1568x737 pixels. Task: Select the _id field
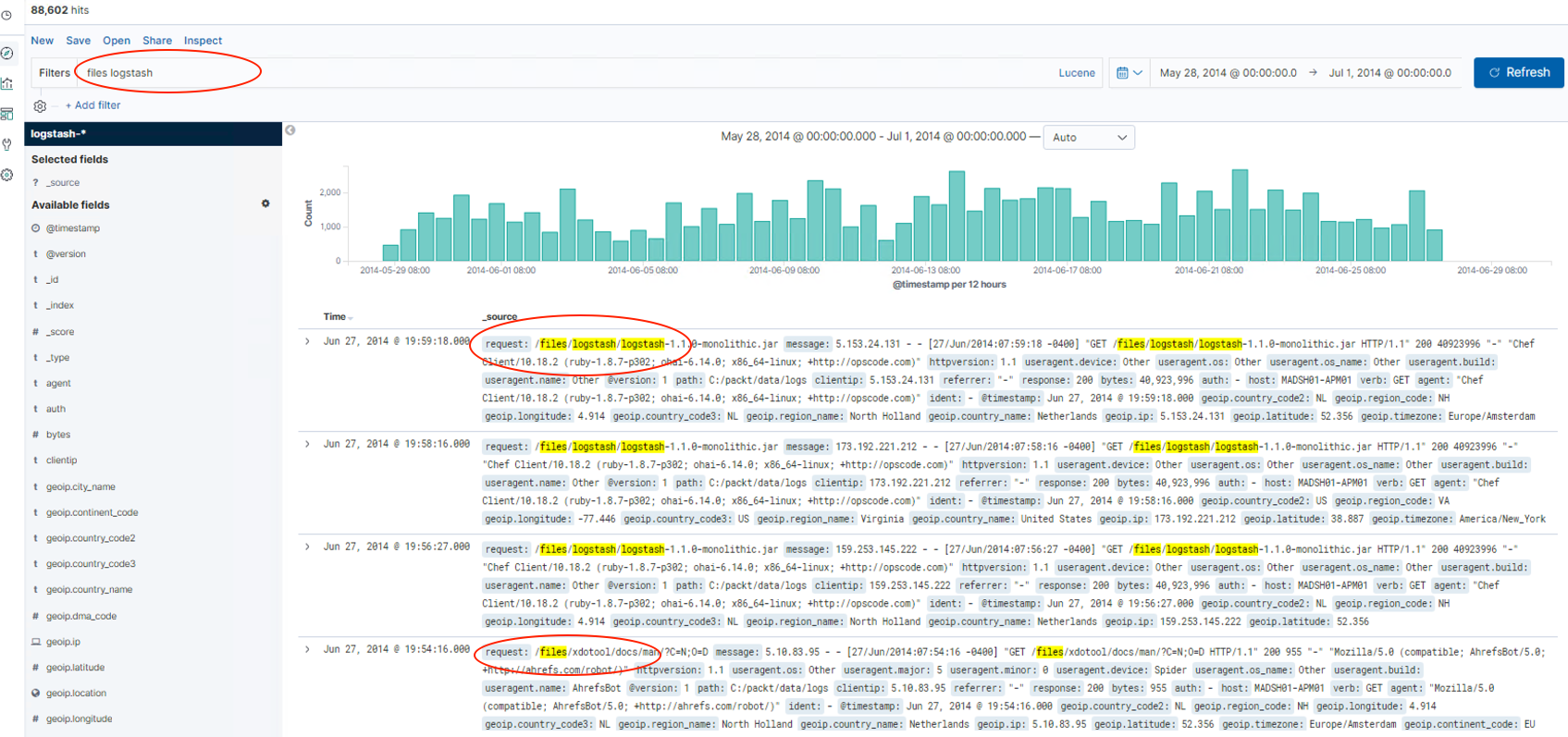point(53,279)
